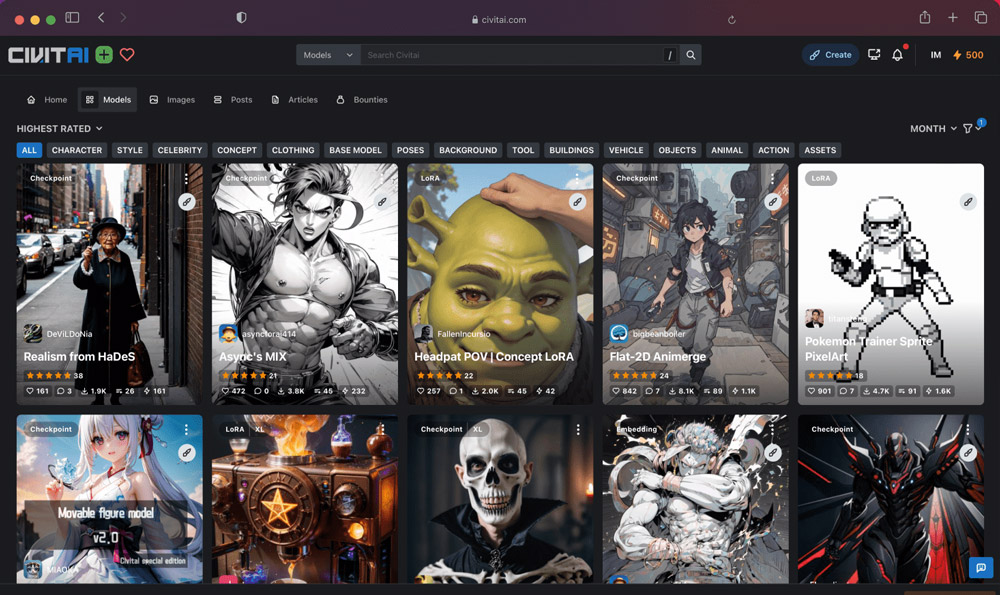Image resolution: width=1000 pixels, height=595 pixels.
Task: Select the ASSETS category chip
Action: coord(820,150)
